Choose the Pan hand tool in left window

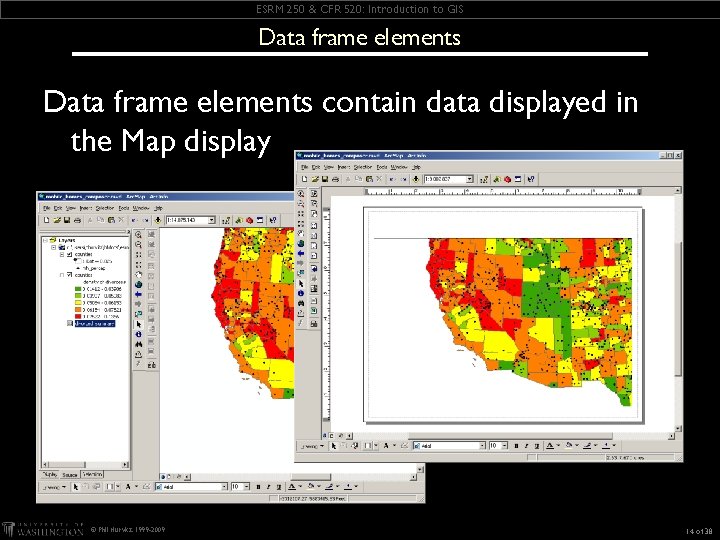coord(138,275)
